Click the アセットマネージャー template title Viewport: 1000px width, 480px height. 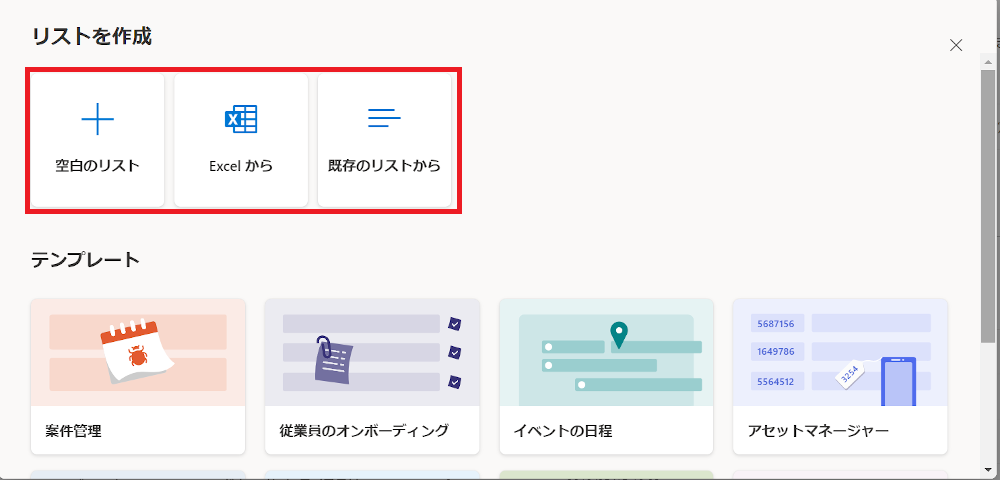tap(818, 431)
